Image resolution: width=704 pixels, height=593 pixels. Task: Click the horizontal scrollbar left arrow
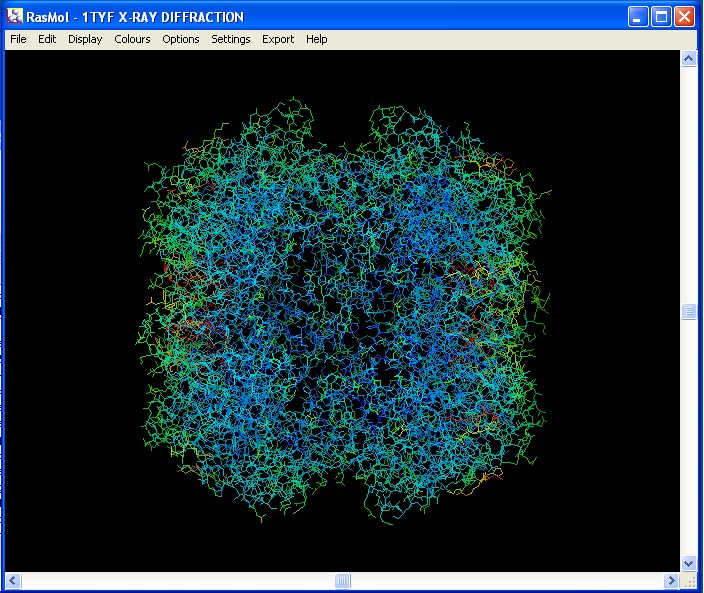(x=13, y=580)
